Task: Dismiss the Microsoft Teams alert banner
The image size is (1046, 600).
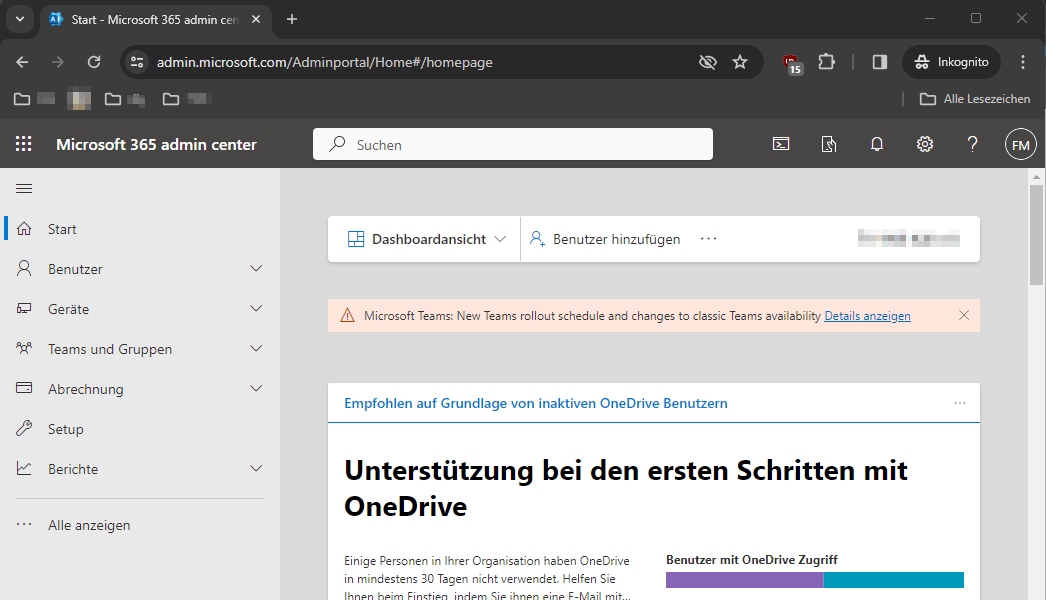Action: coord(964,315)
